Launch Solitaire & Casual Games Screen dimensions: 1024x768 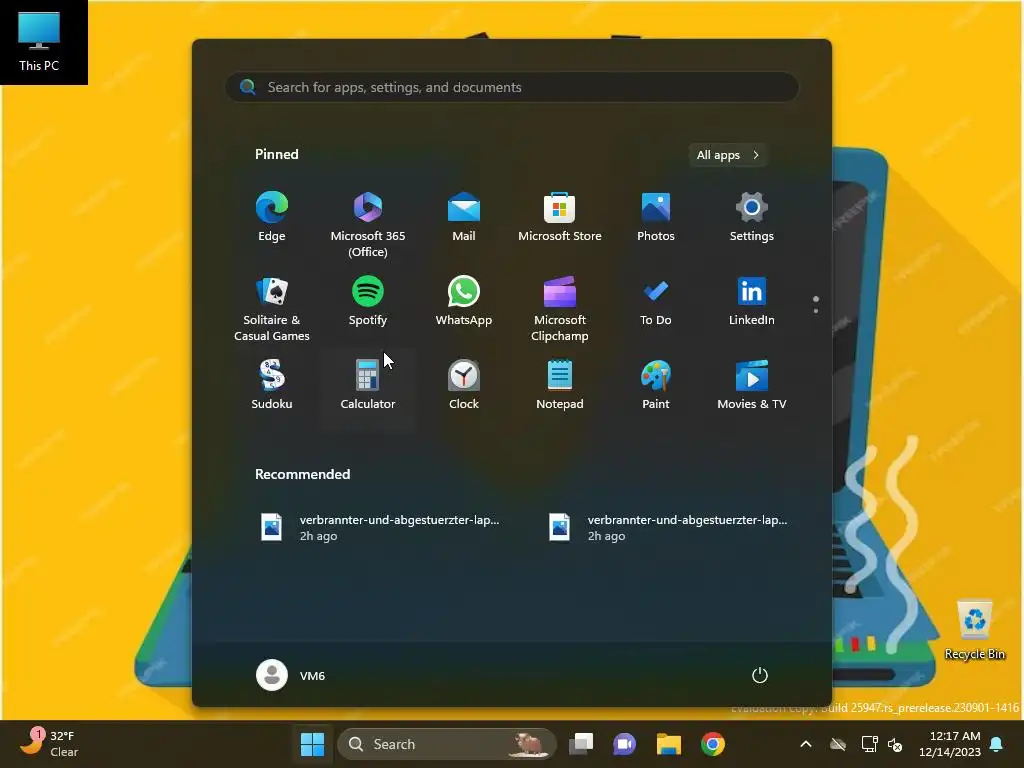pyautogui.click(x=272, y=308)
